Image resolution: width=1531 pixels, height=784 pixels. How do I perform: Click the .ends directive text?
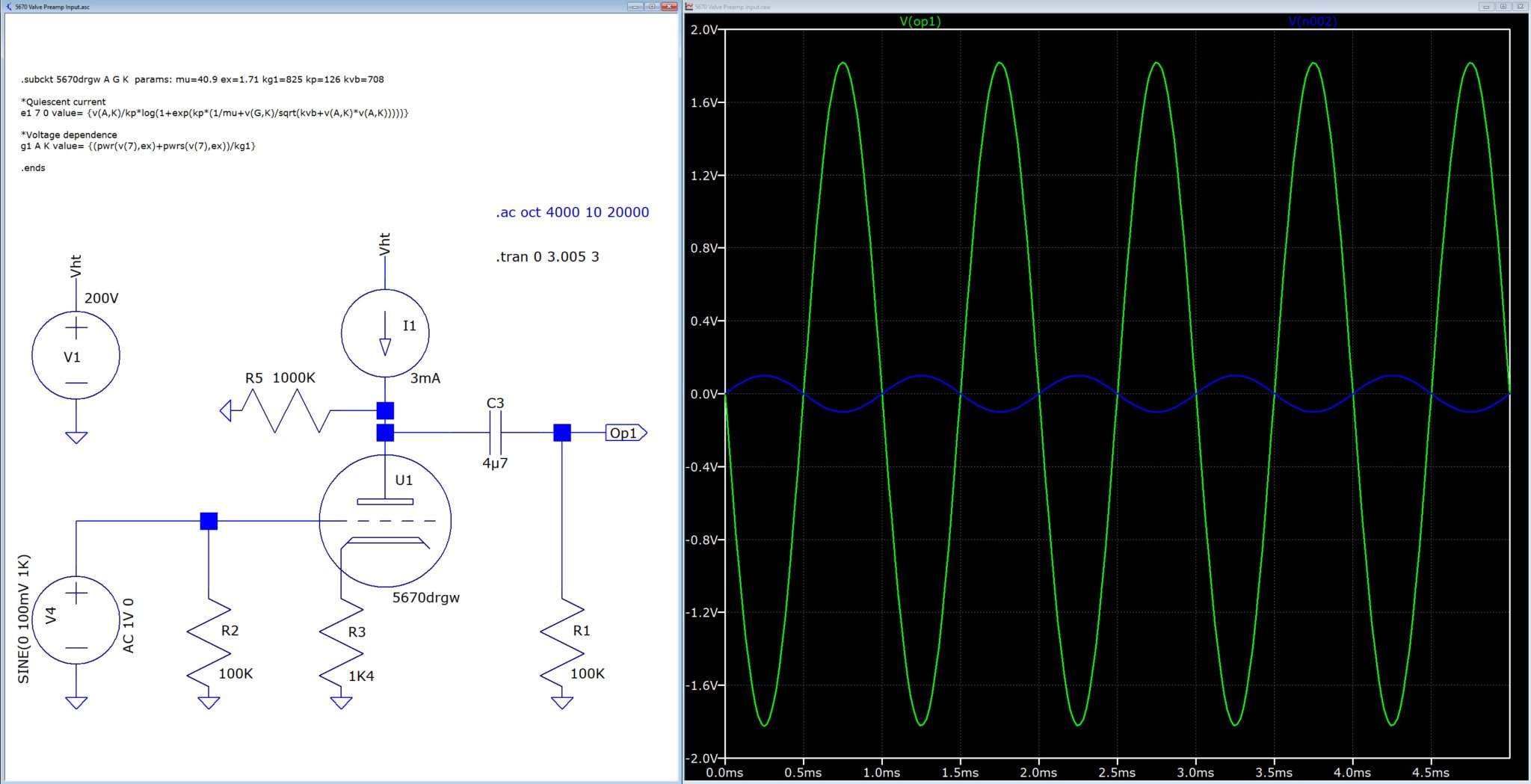33,168
